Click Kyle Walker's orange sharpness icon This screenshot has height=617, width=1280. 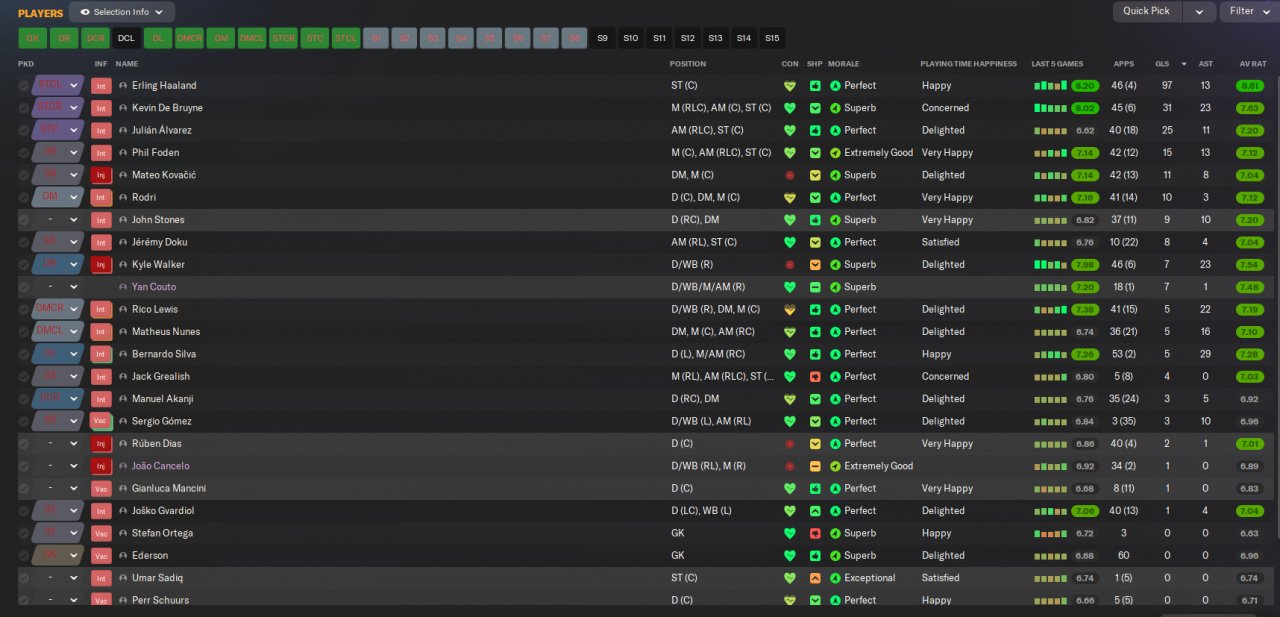tap(815, 265)
